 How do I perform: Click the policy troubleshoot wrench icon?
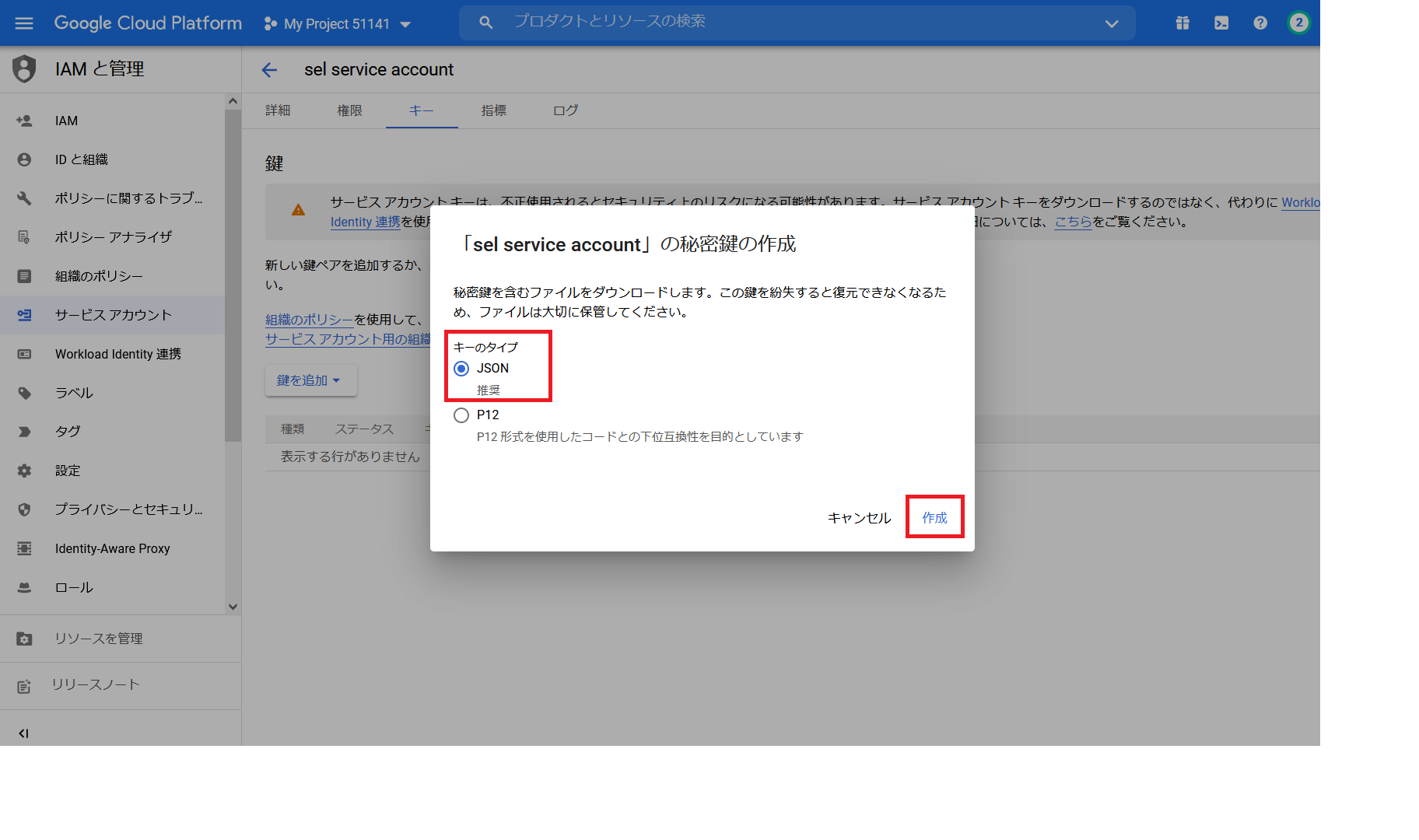pos(24,198)
